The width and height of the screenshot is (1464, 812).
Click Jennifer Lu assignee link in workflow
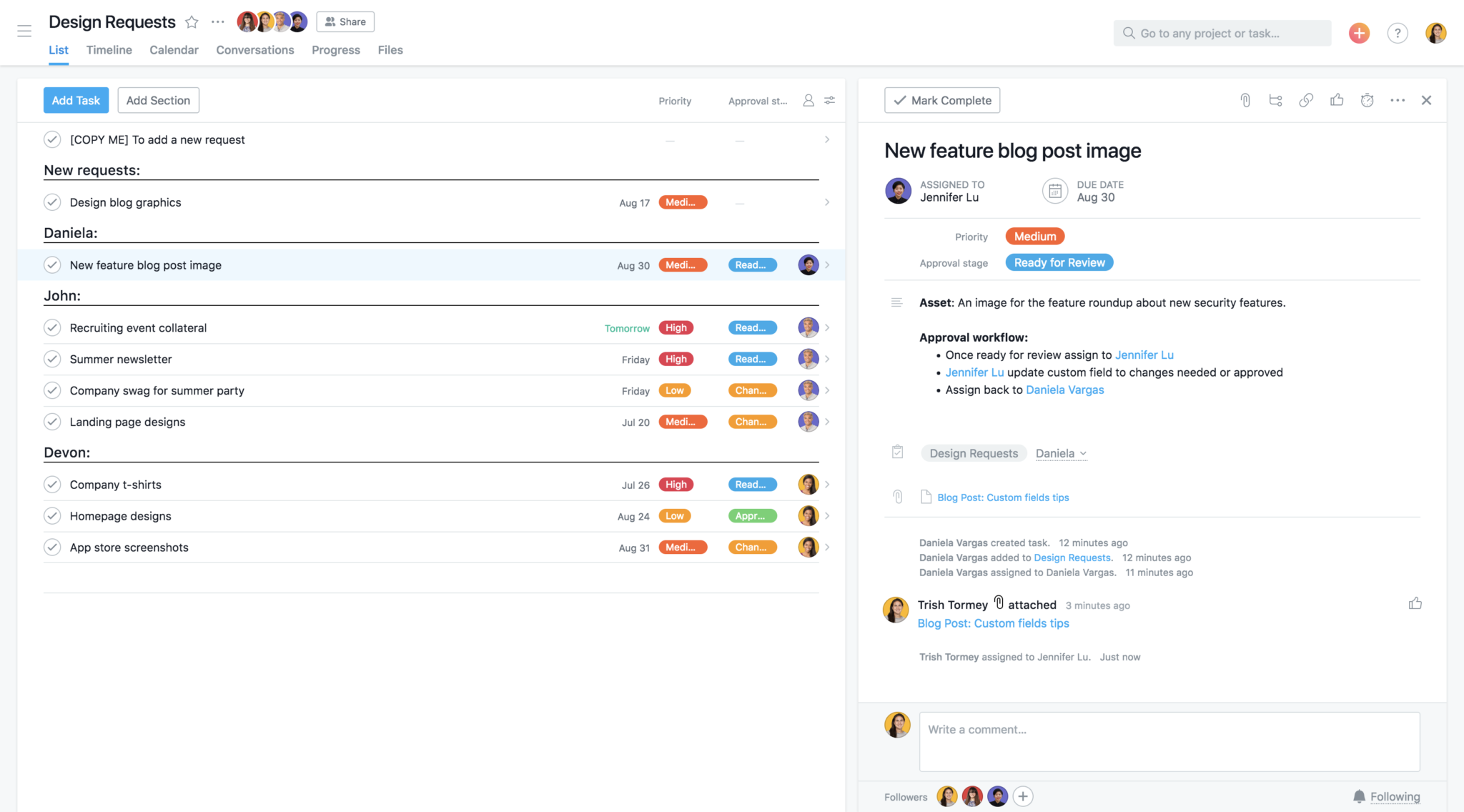click(1143, 354)
